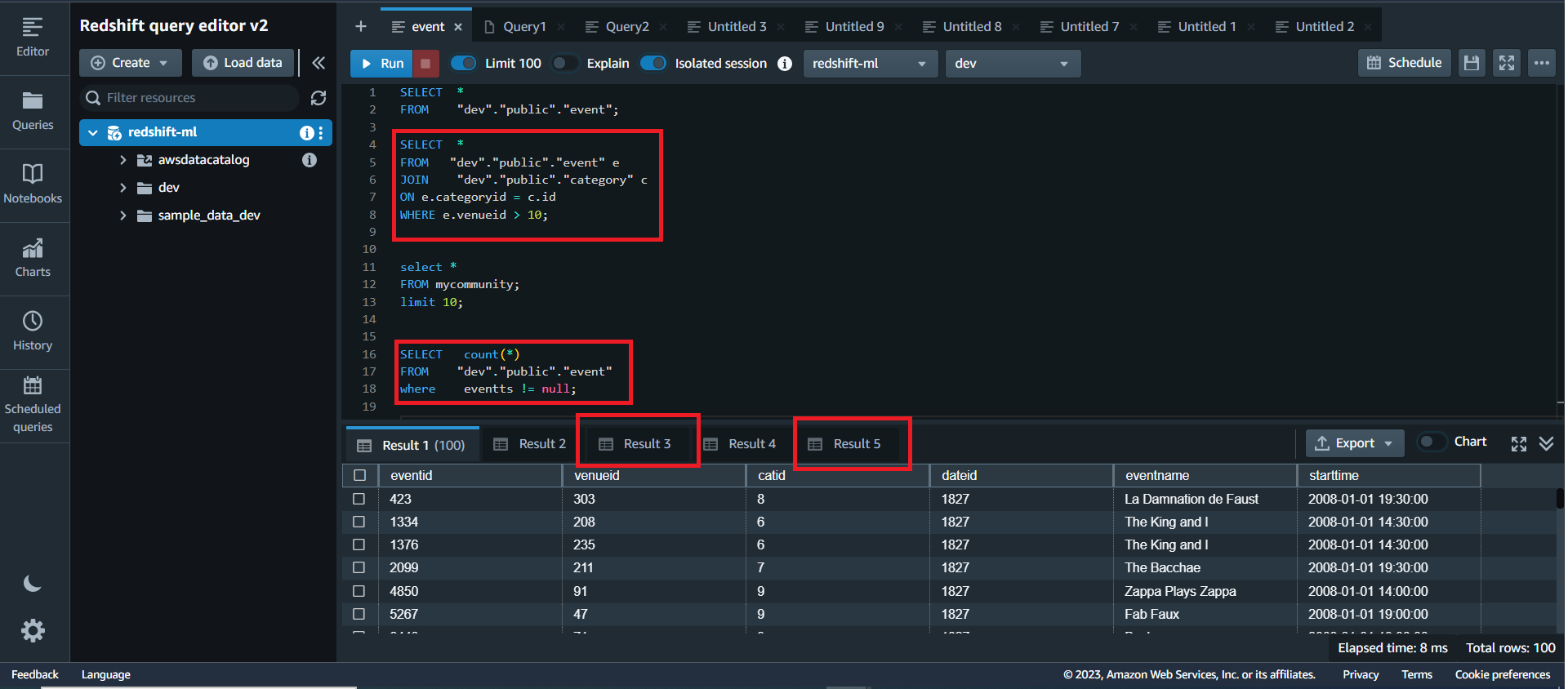This screenshot has width=1568, height=689.
Task: Close the Query1 tab
Action: click(x=561, y=27)
